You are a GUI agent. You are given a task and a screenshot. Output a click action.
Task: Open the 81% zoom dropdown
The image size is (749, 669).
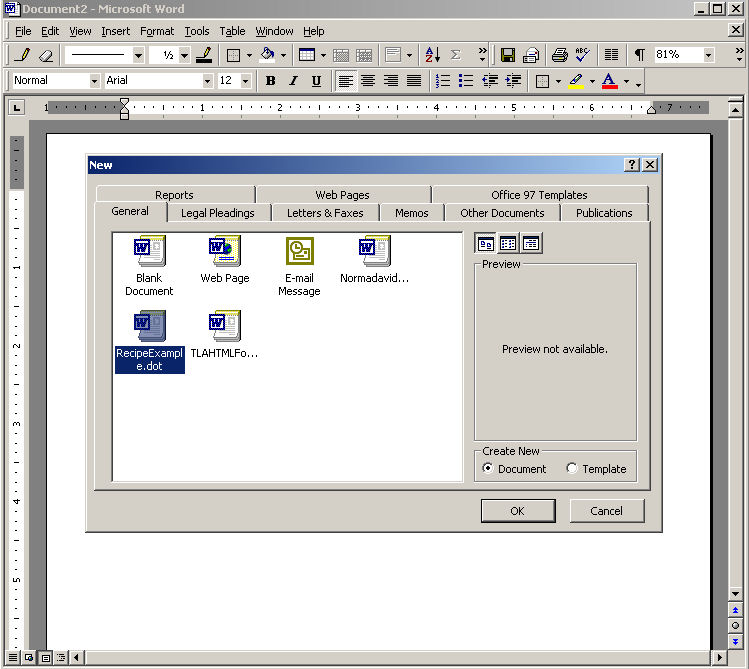[x=708, y=55]
